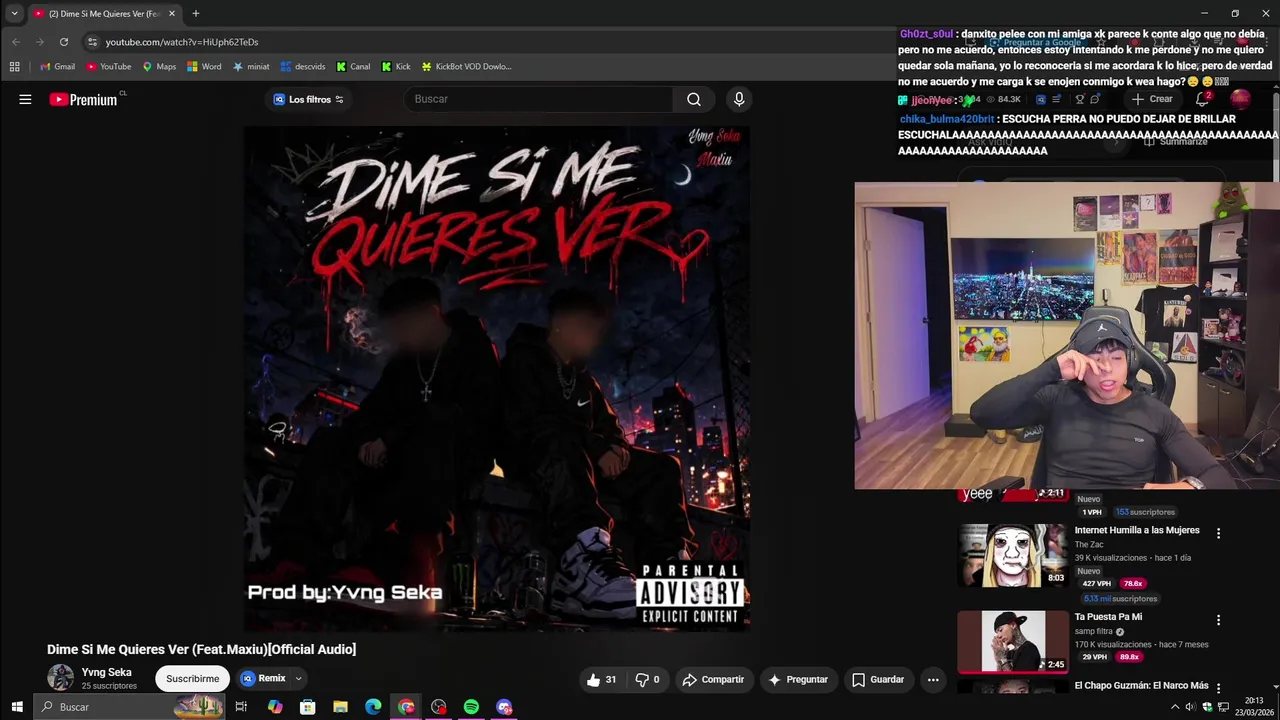The height and width of the screenshot is (720, 1280).
Task: Open descvids bookmark
Action: (303, 67)
